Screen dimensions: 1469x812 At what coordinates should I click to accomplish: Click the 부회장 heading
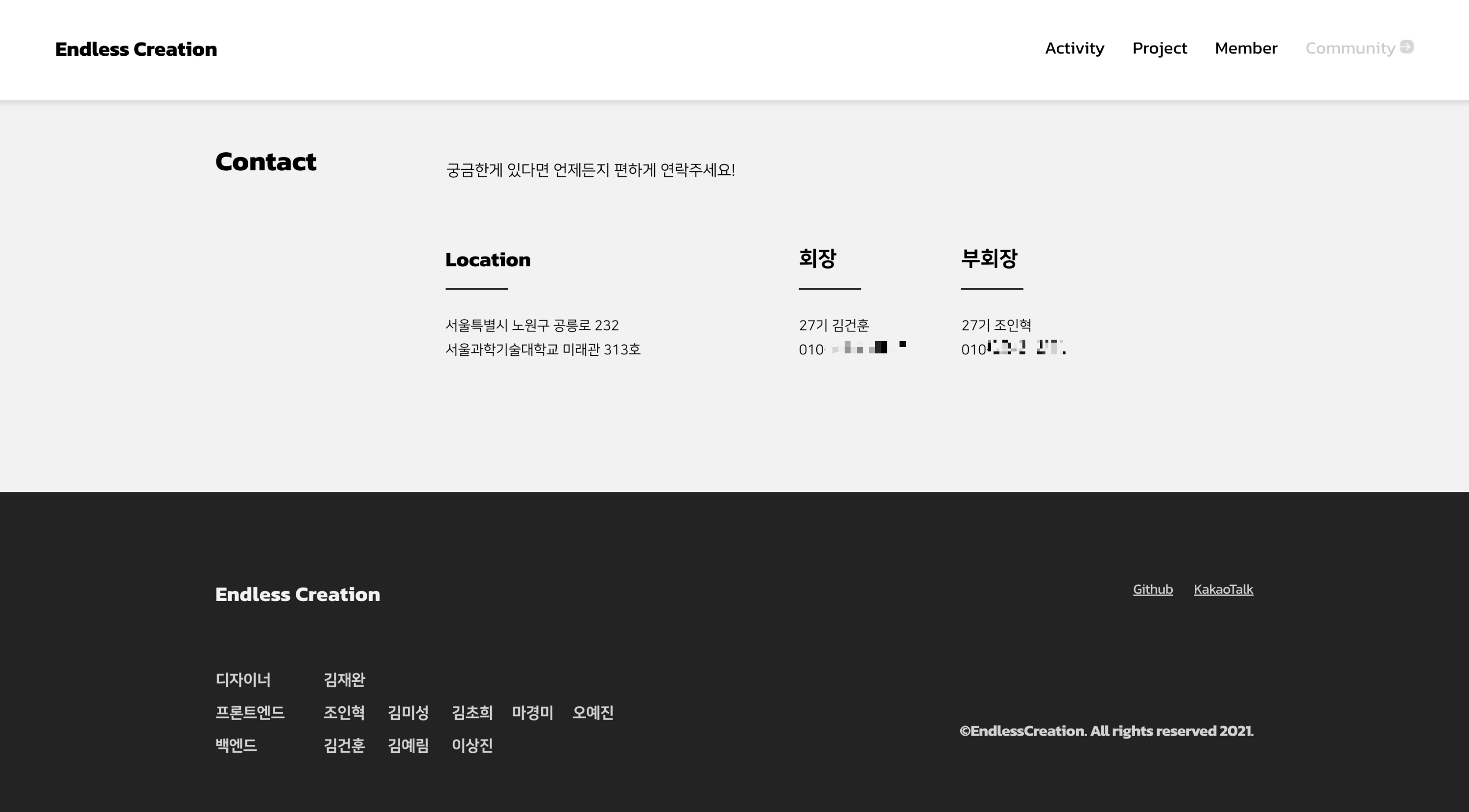tap(989, 259)
